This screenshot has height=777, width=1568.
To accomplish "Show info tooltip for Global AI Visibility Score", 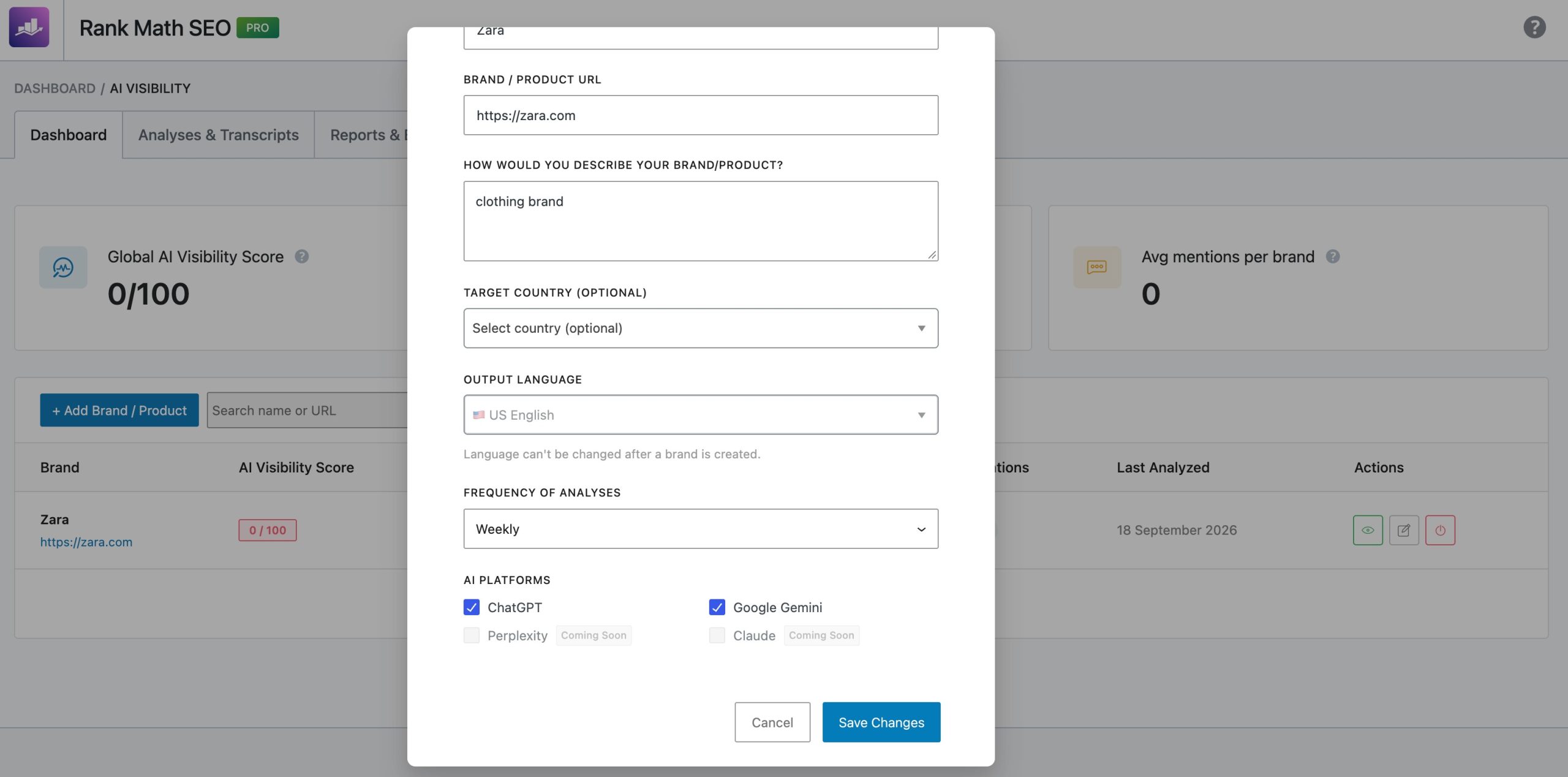I will 301,257.
